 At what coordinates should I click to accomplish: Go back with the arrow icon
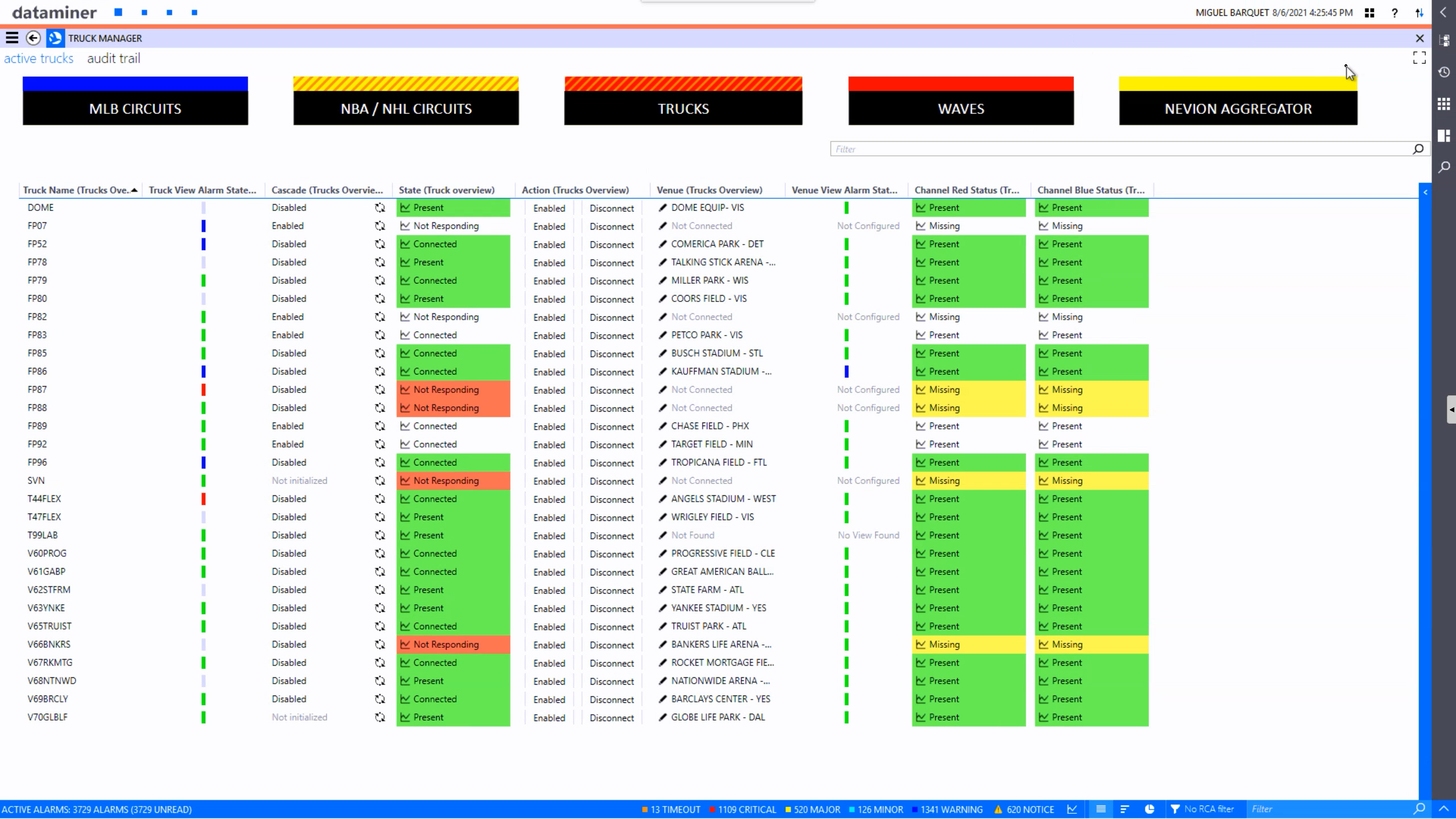click(34, 38)
